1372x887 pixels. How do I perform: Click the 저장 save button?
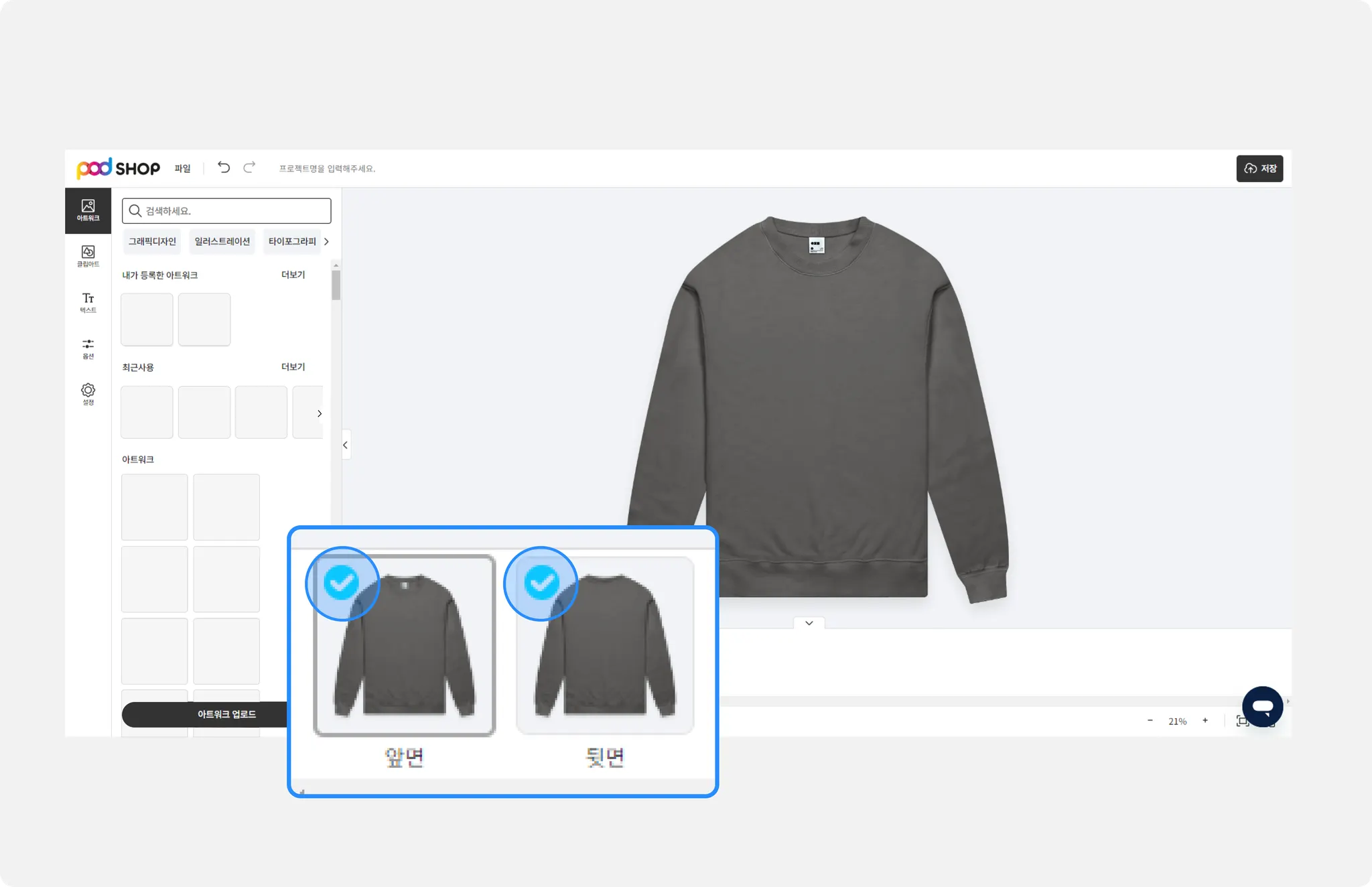(x=1259, y=168)
